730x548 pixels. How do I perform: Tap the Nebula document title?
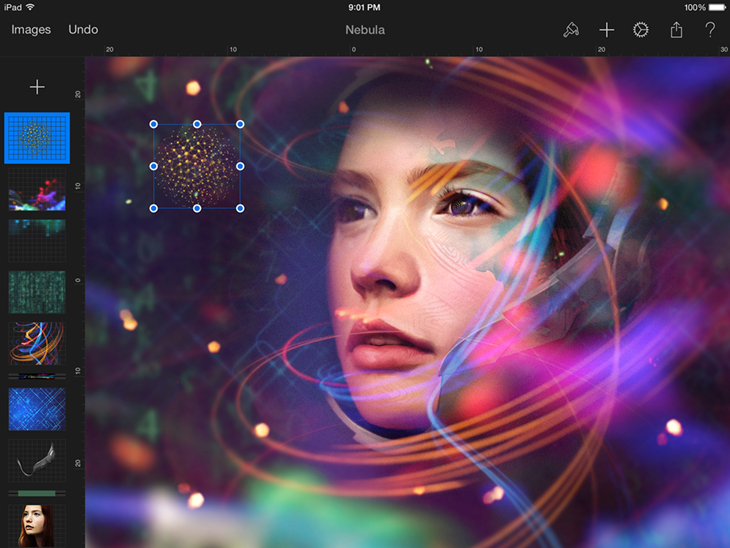pos(365,30)
